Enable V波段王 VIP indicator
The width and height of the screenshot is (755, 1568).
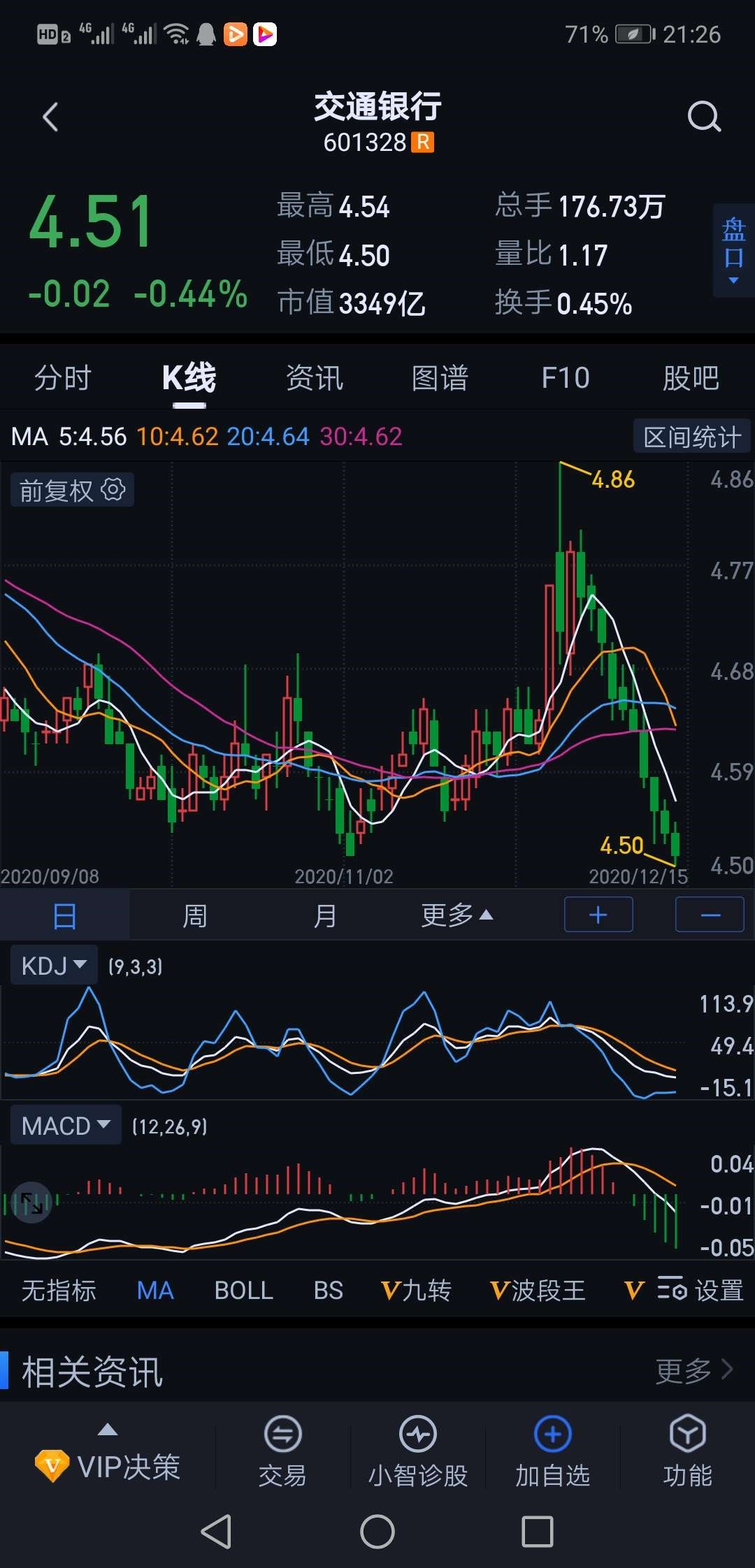[x=538, y=1290]
